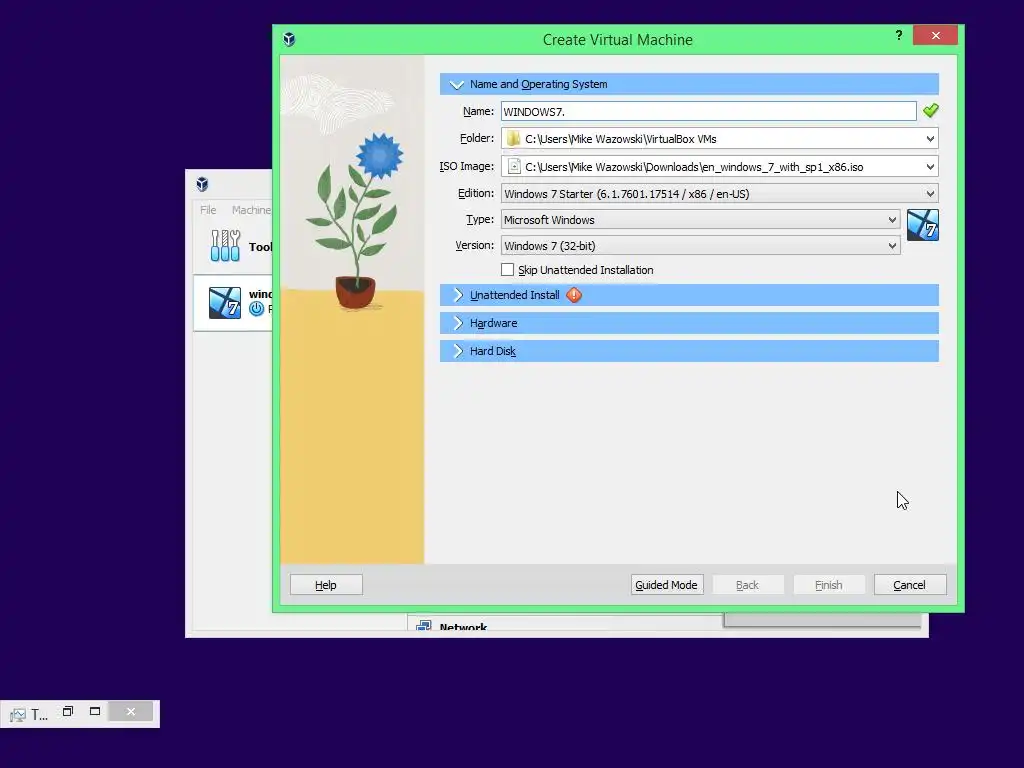Enable Skip Unattended Installation checkbox
The height and width of the screenshot is (768, 1024).
tap(507, 270)
